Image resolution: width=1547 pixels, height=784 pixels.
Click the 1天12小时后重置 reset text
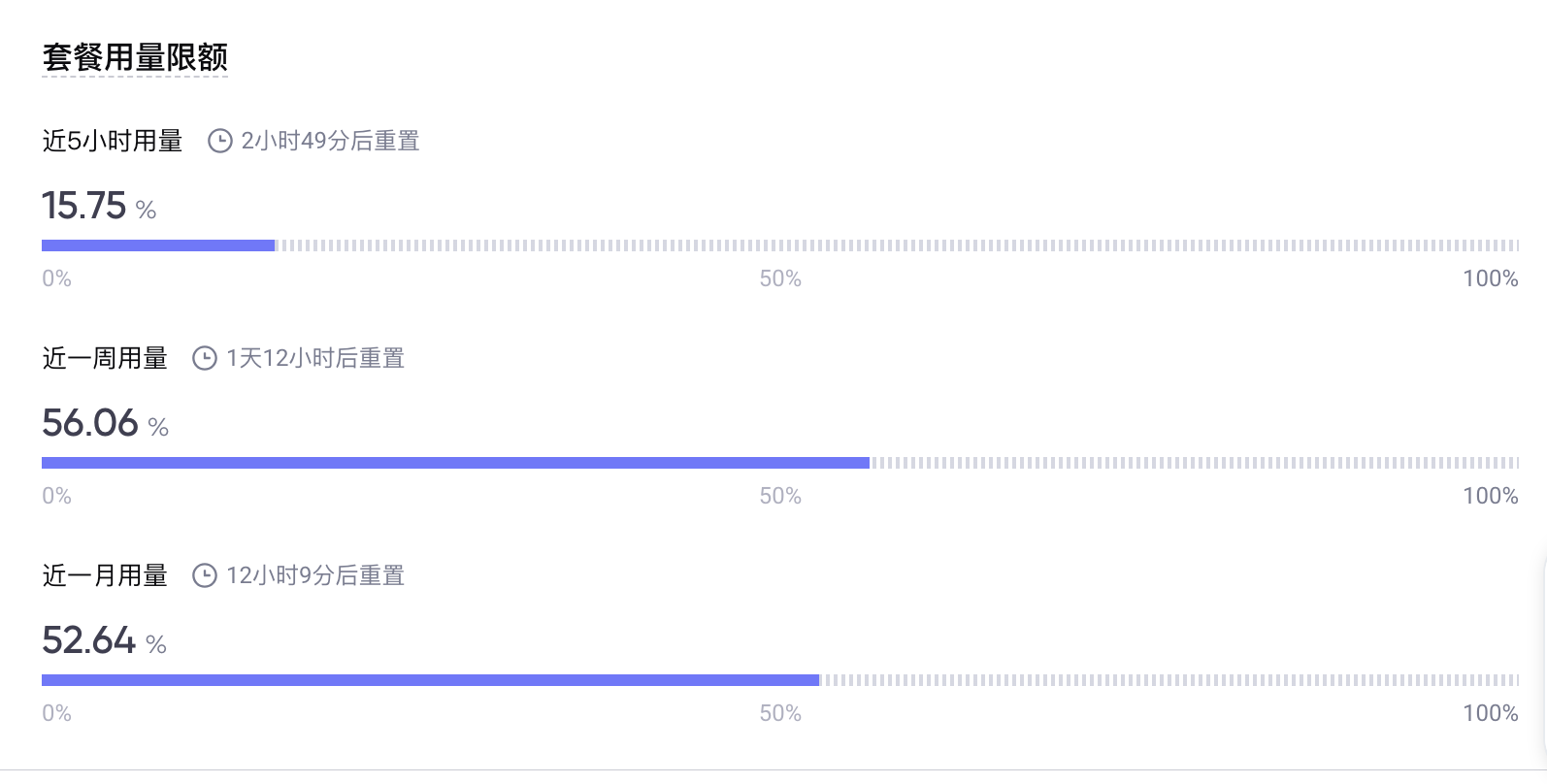click(x=315, y=358)
